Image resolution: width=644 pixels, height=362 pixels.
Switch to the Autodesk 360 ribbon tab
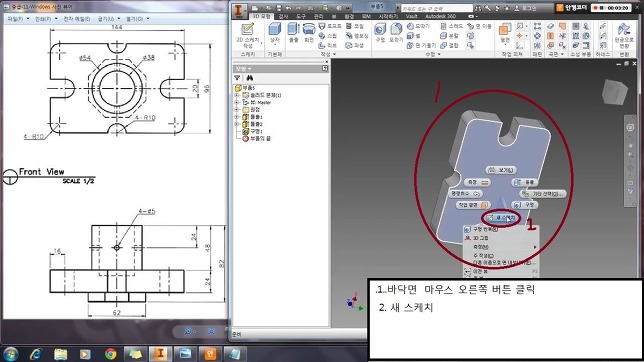440,16
